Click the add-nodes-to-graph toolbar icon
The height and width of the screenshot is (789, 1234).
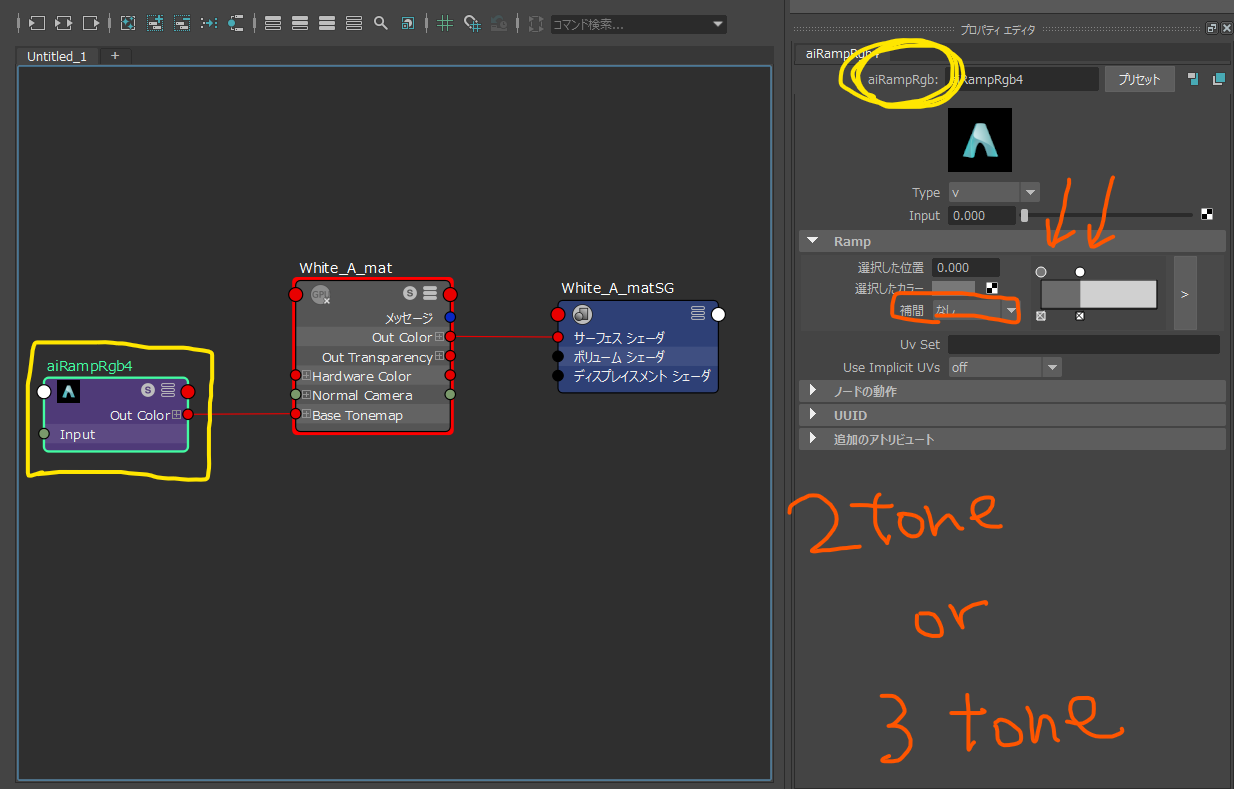click(155, 23)
